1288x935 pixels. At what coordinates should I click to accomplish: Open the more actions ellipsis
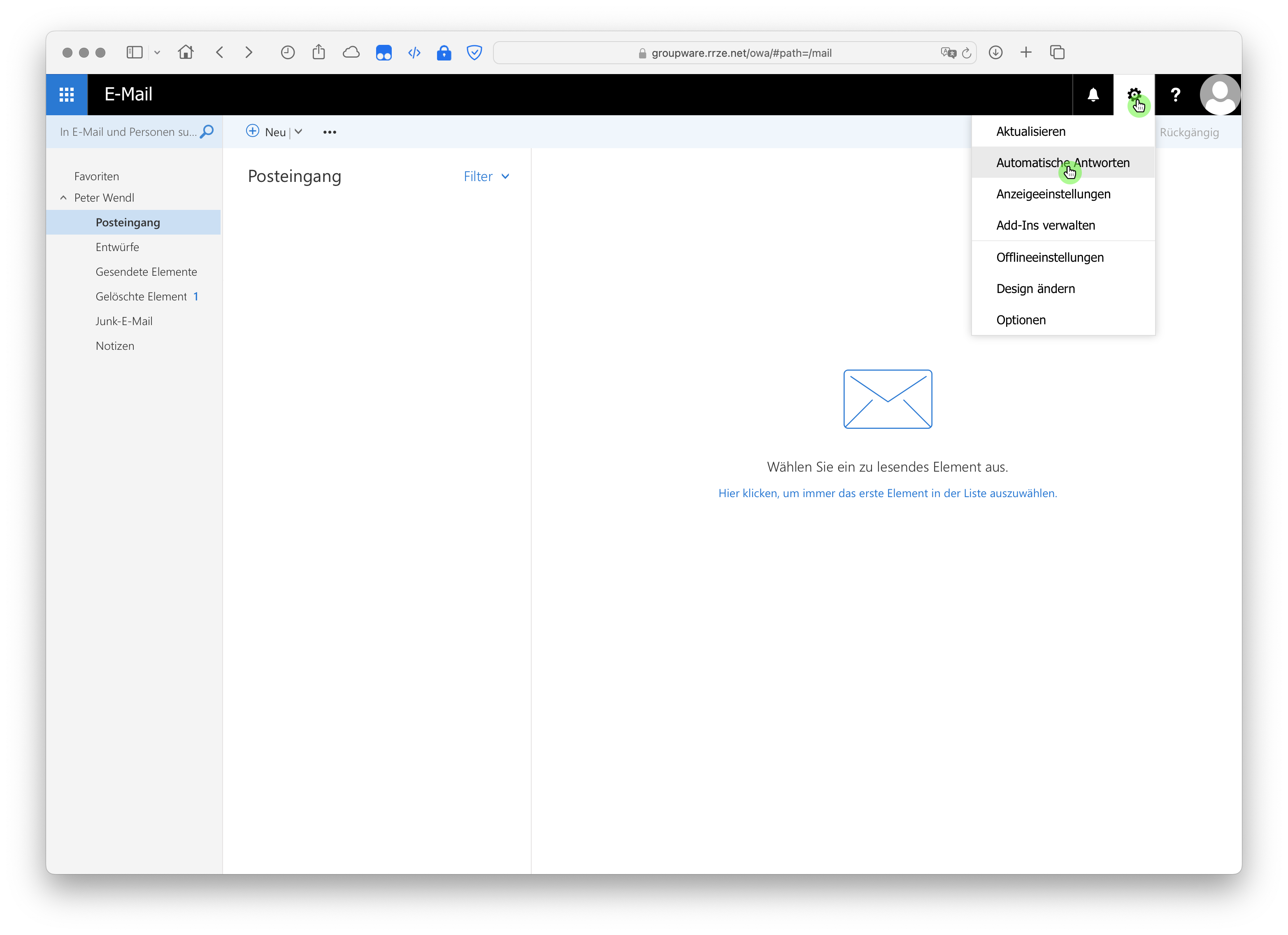(329, 133)
